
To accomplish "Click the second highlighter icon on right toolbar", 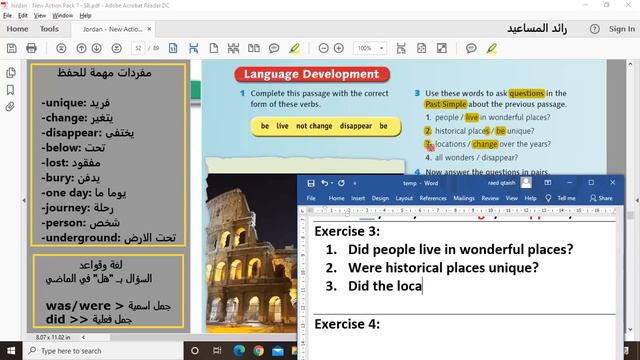I will pyautogui.click(x=491, y=48).
